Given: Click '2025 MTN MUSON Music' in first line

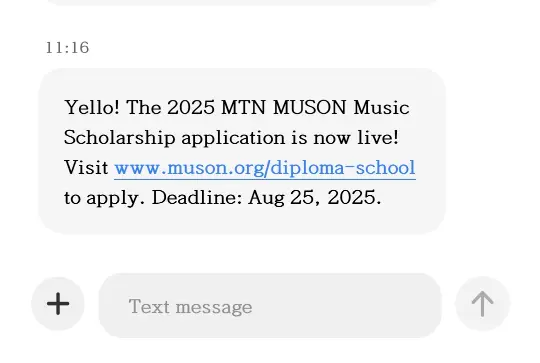Looking at the screenshot, I should pos(288,107).
